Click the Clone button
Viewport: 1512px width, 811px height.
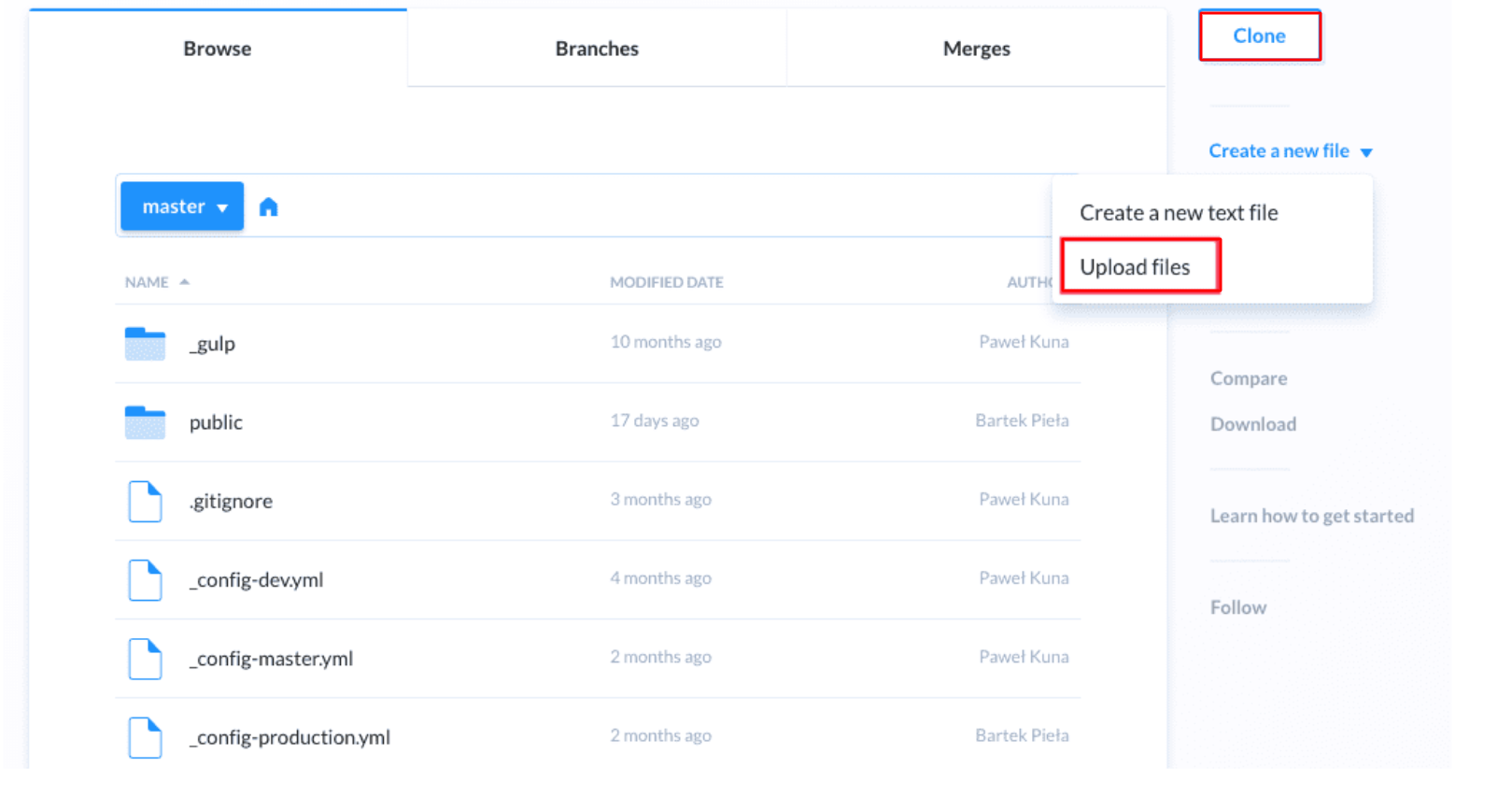pos(1260,36)
